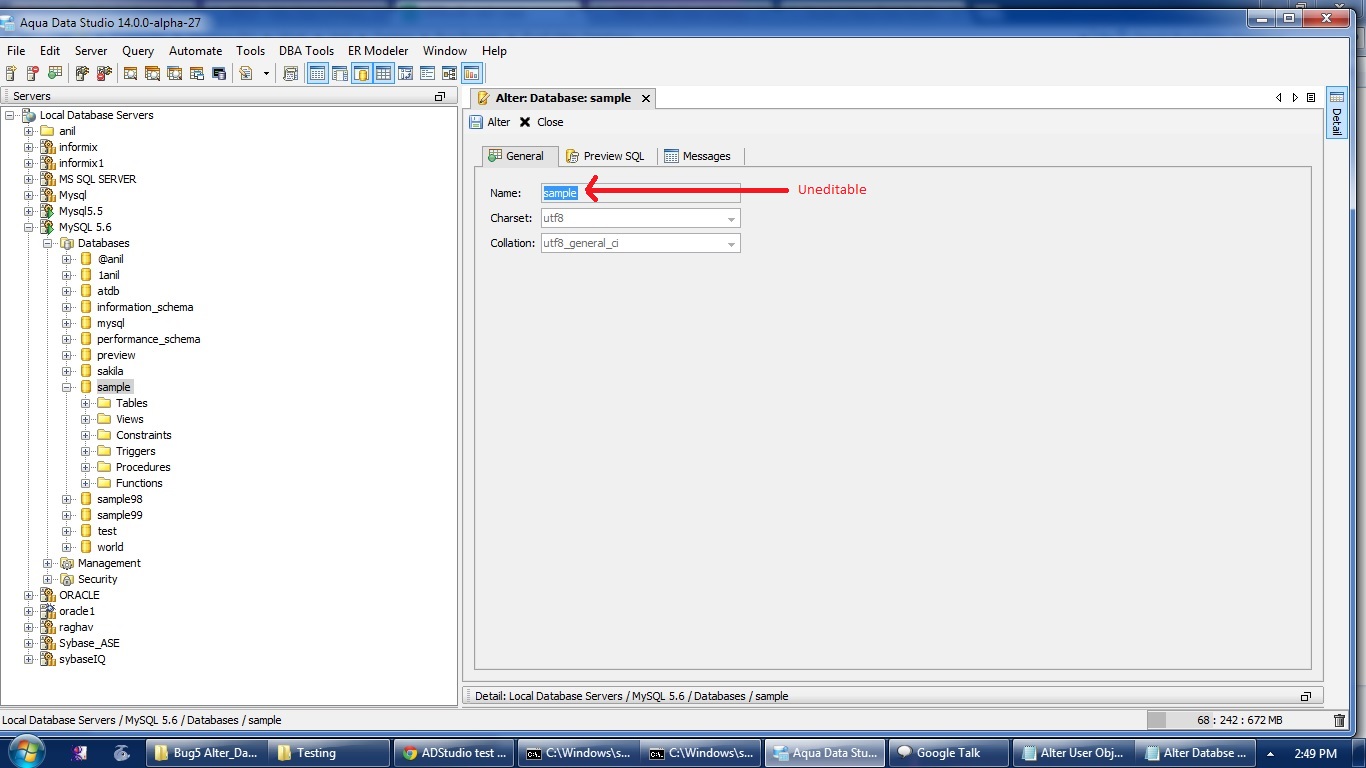Toggle the first highlighted grid view toolbar button
Screen dimensions: 1366x768
pos(318,73)
